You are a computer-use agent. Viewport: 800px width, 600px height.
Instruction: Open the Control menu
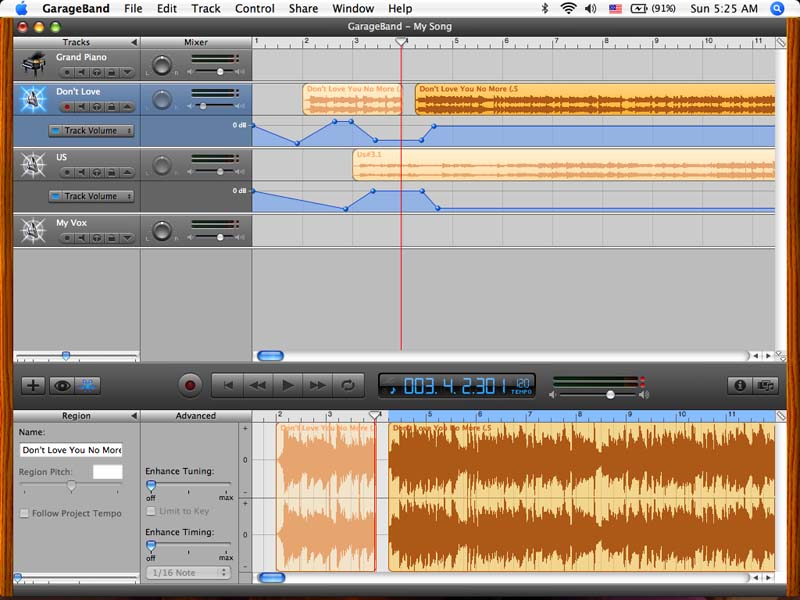[x=255, y=9]
